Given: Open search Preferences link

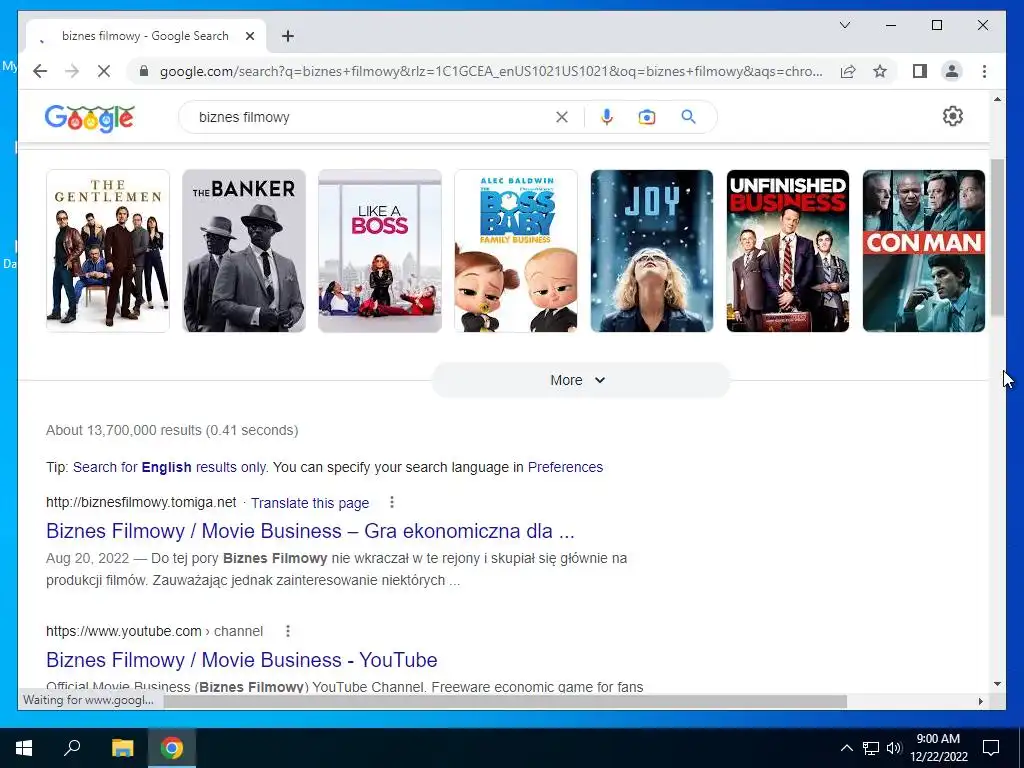Looking at the screenshot, I should (565, 467).
